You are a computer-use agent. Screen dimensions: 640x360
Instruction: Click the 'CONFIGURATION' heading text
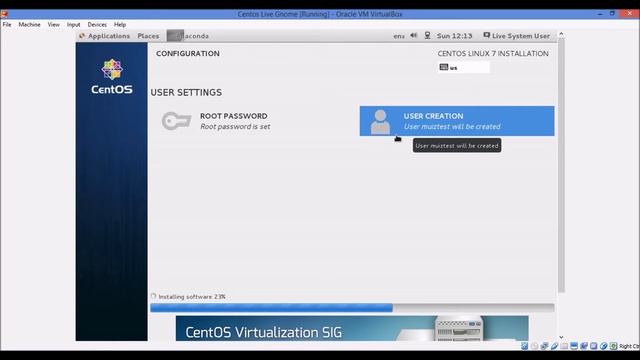click(x=188, y=53)
